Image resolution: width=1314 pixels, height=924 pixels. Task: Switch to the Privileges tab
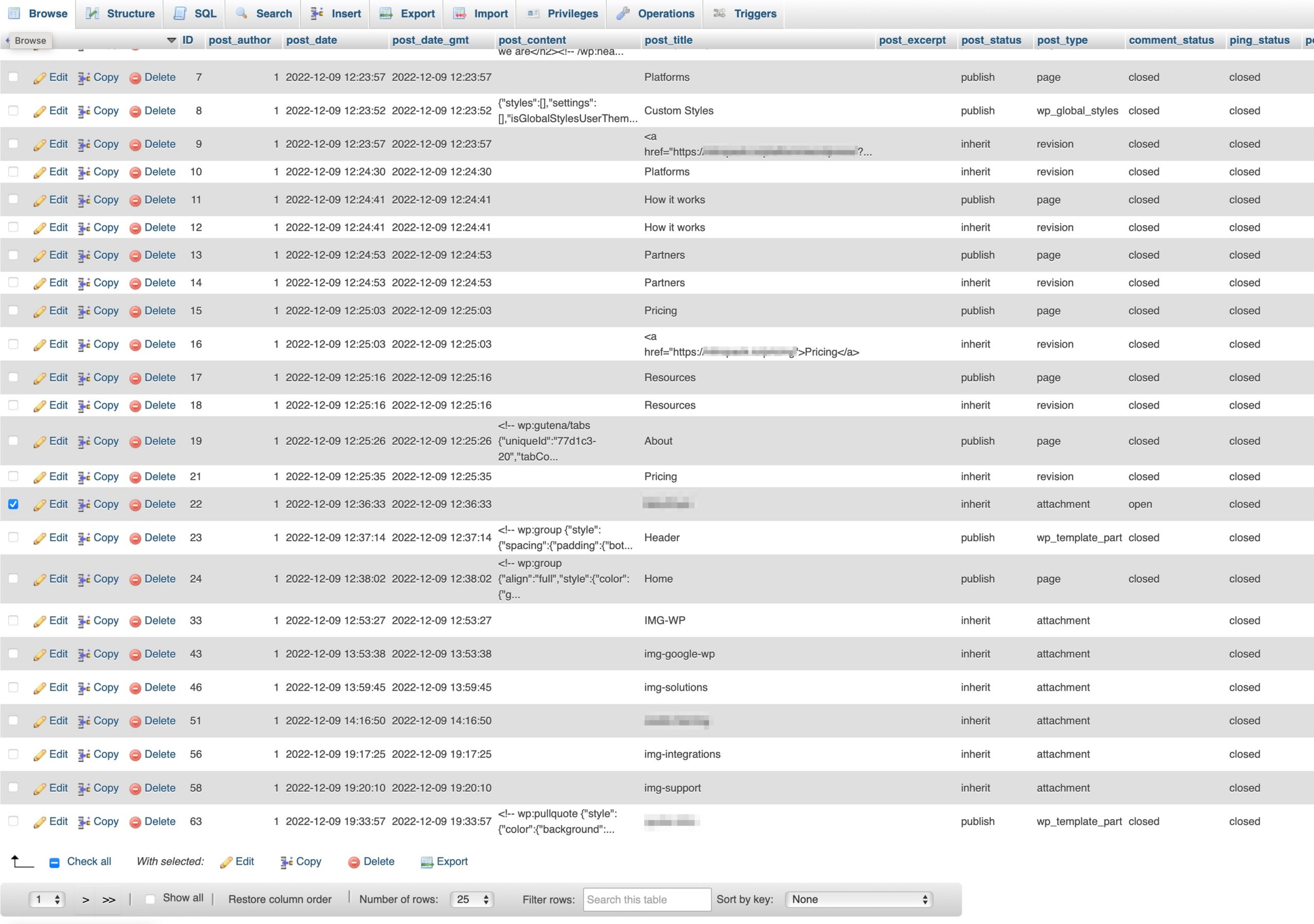click(x=562, y=14)
